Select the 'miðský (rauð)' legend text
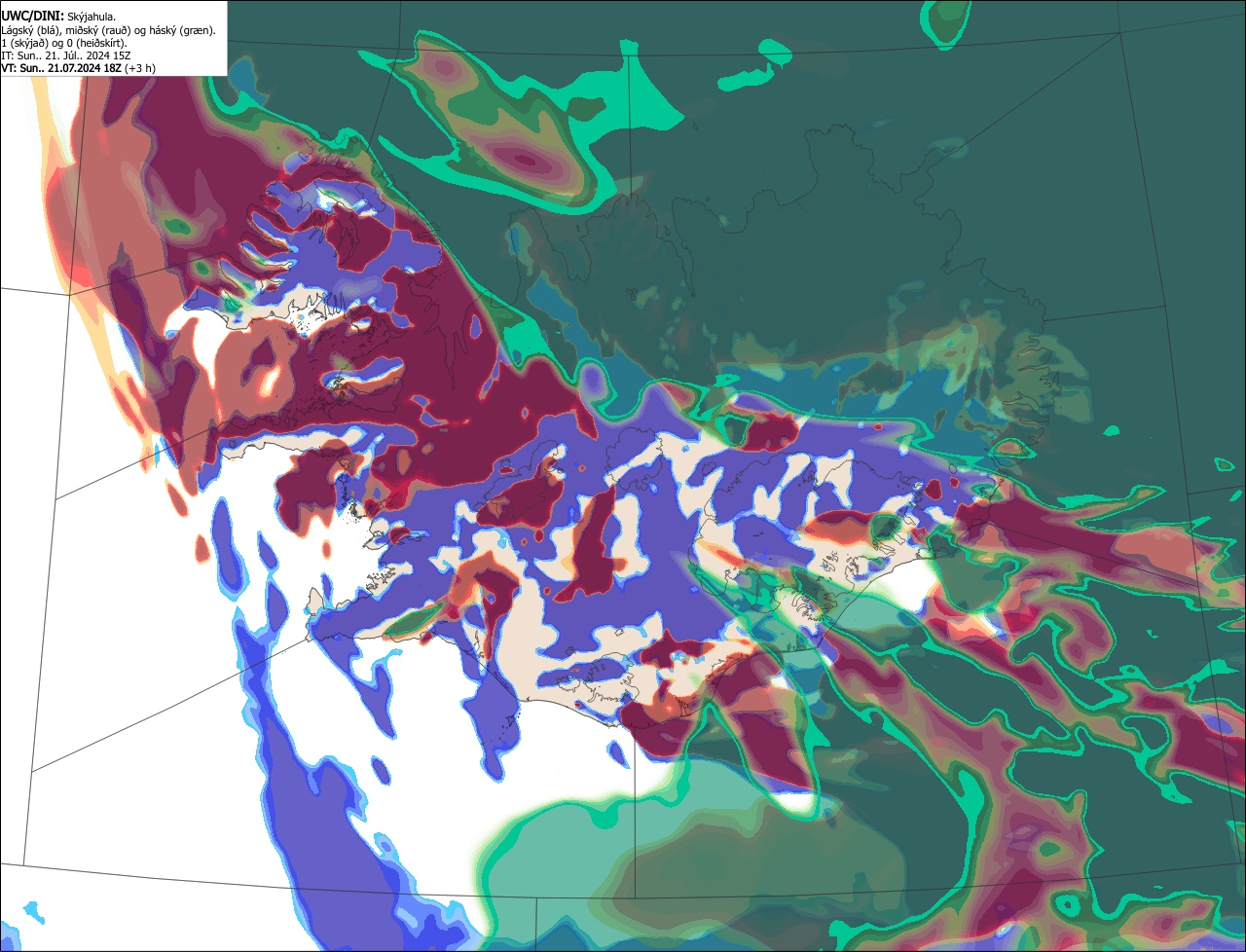The image size is (1246, 952). [98, 30]
